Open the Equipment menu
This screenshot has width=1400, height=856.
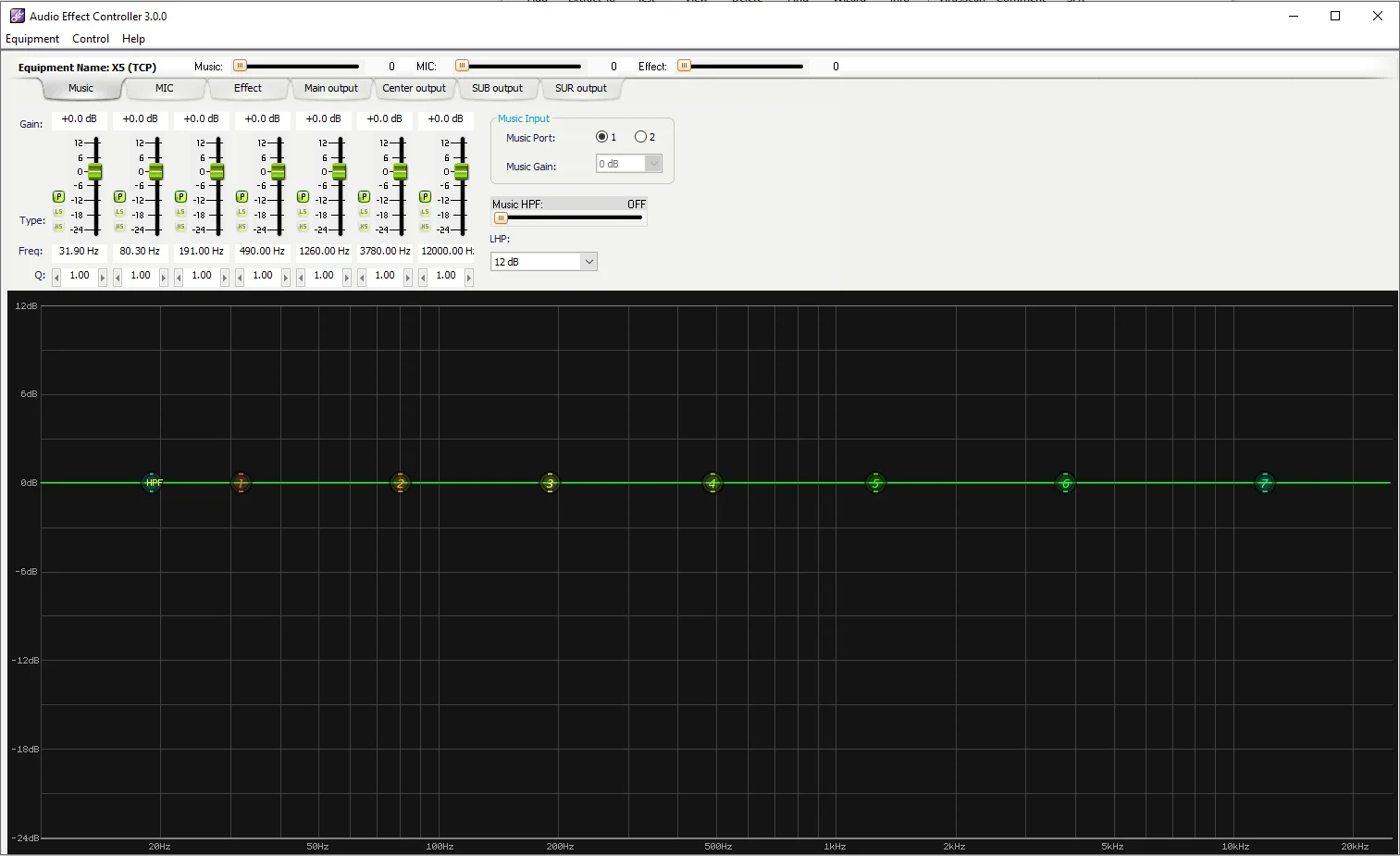pyautogui.click(x=32, y=39)
